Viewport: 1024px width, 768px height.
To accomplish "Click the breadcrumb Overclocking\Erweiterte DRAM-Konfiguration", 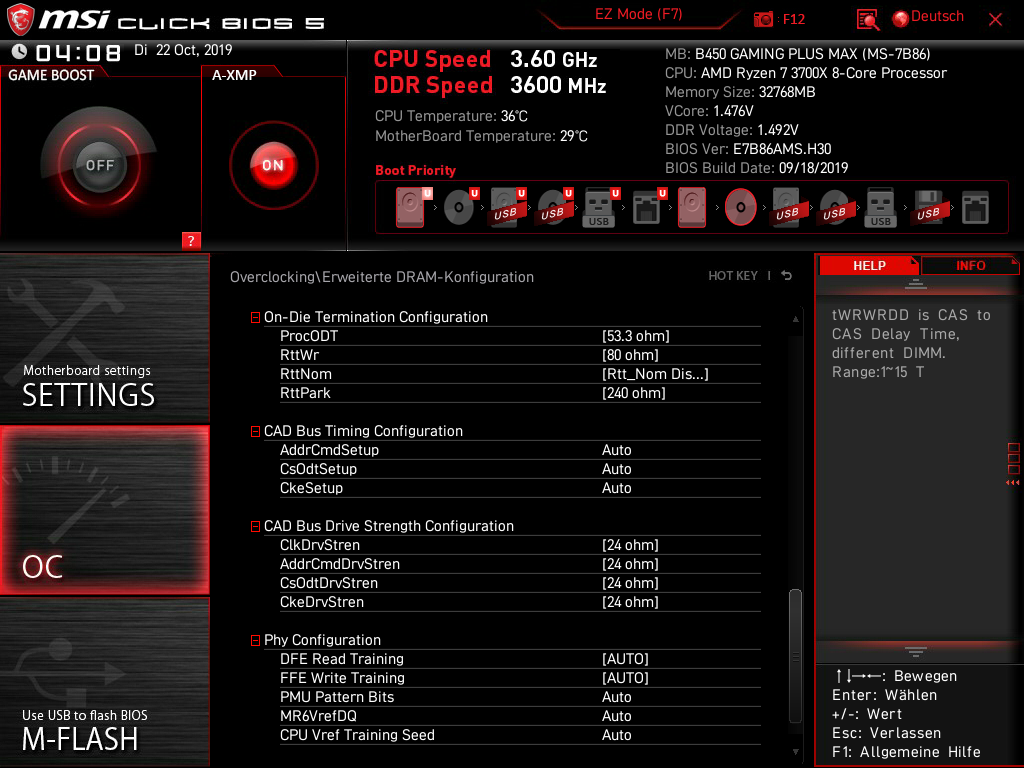I will click(381, 276).
